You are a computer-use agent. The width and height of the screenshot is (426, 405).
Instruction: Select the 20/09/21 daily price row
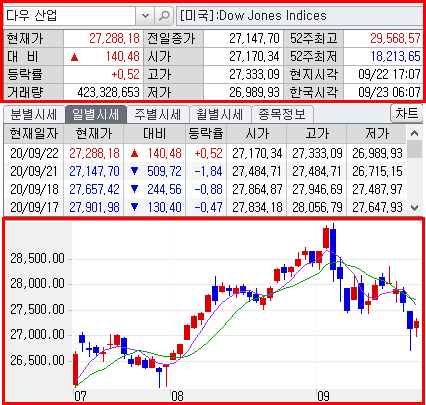click(x=205, y=171)
